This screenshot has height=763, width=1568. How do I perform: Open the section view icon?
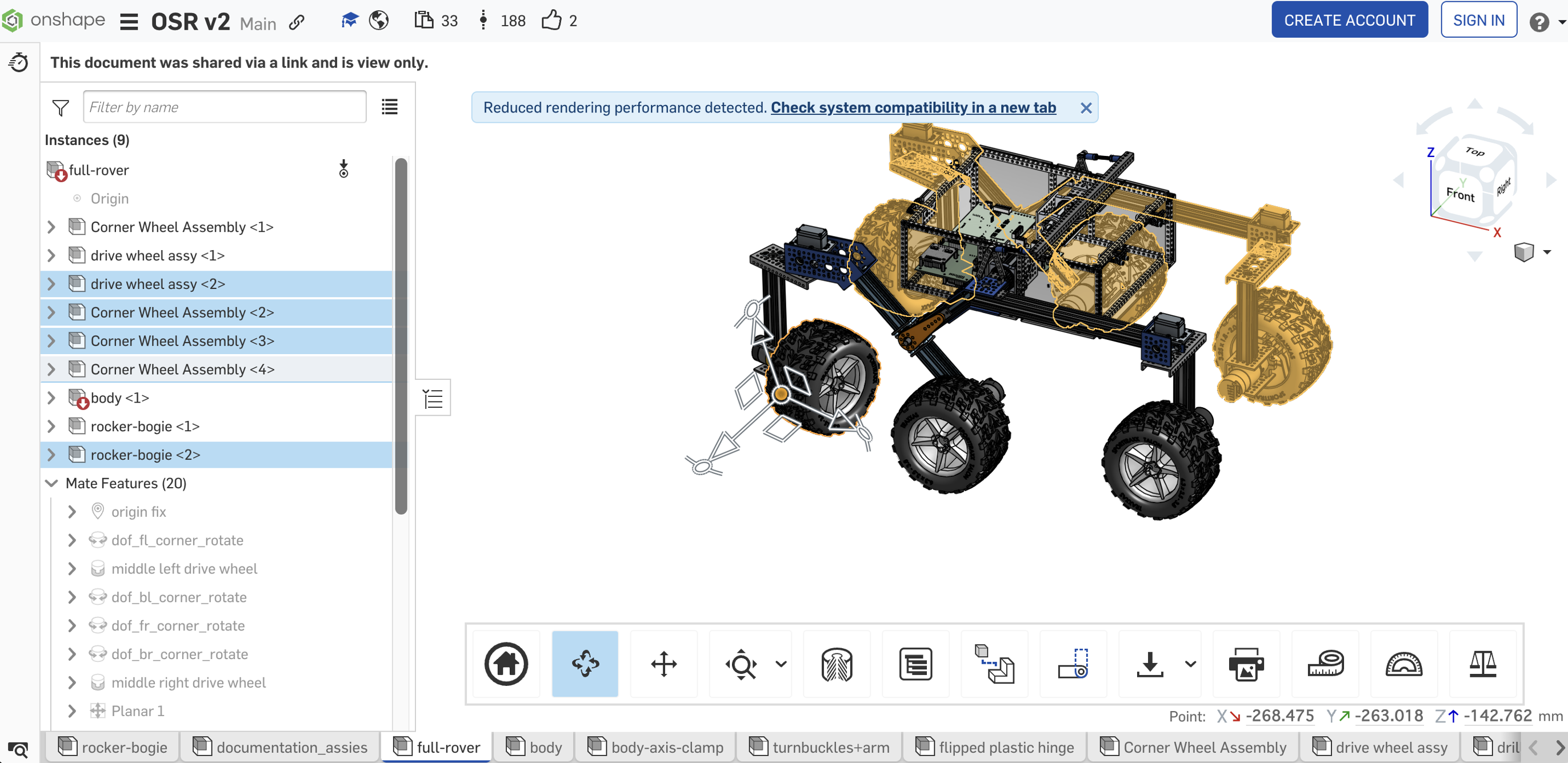tap(837, 664)
